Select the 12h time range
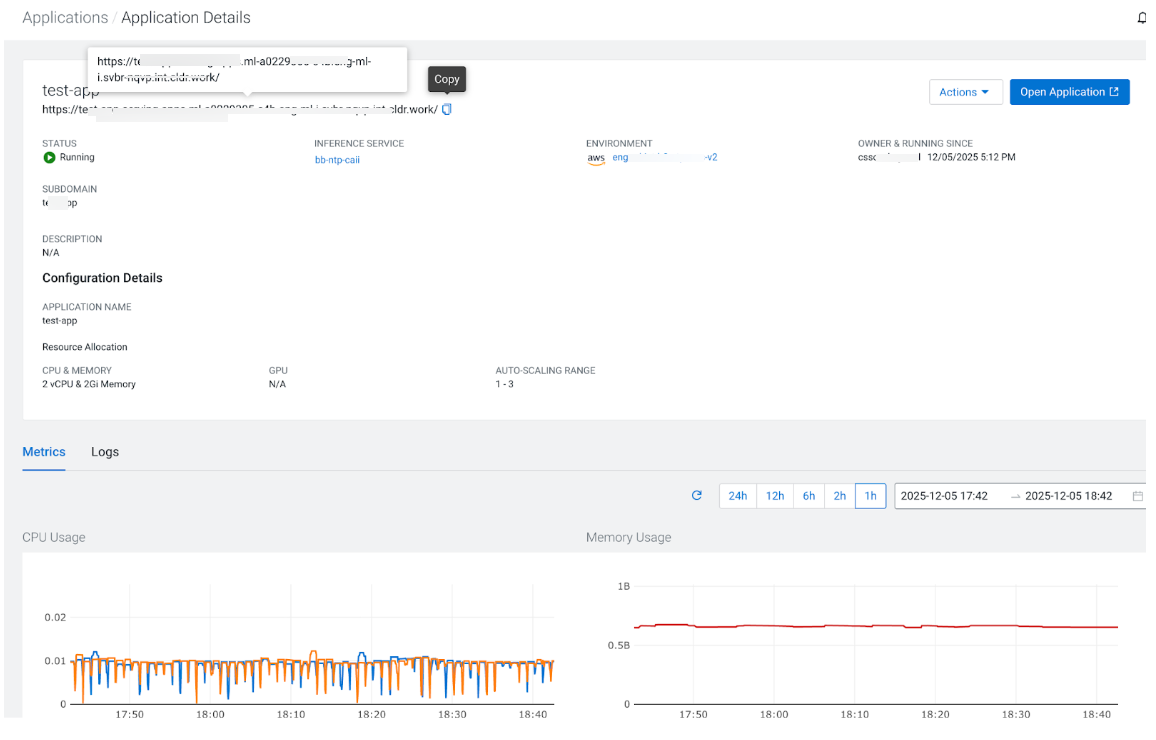The image size is (1156, 740). point(775,496)
